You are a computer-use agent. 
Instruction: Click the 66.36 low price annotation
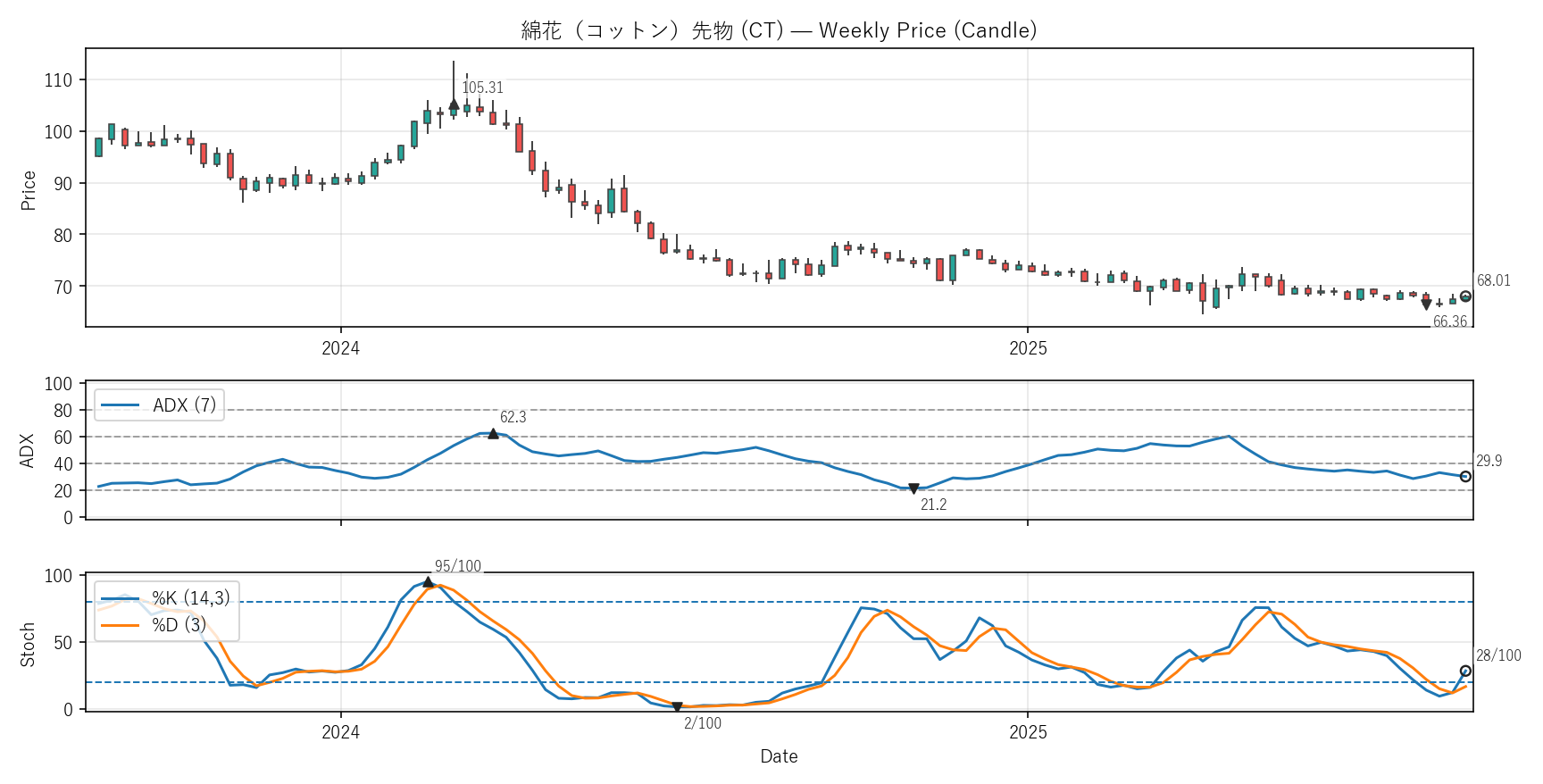pyautogui.click(x=1450, y=321)
